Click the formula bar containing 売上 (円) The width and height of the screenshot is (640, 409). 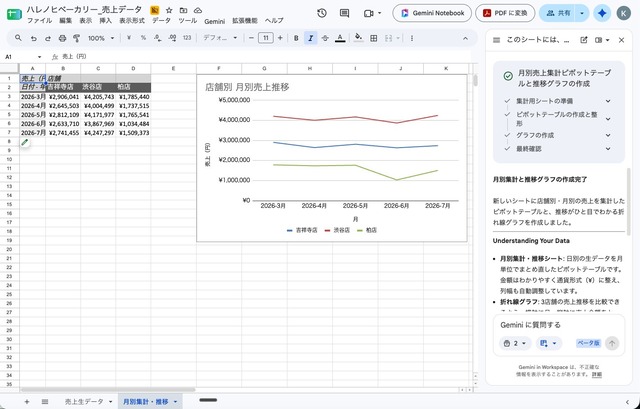261,57
